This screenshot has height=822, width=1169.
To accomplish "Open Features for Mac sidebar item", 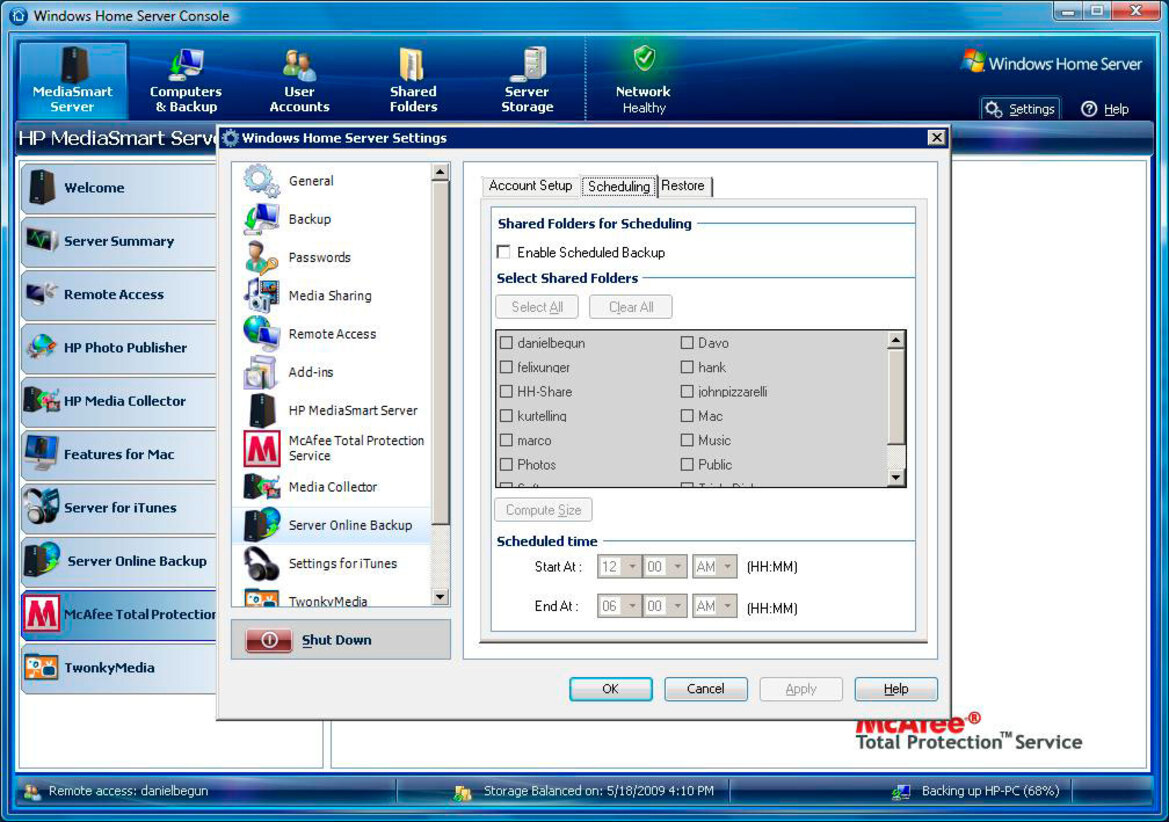I will click(x=119, y=455).
